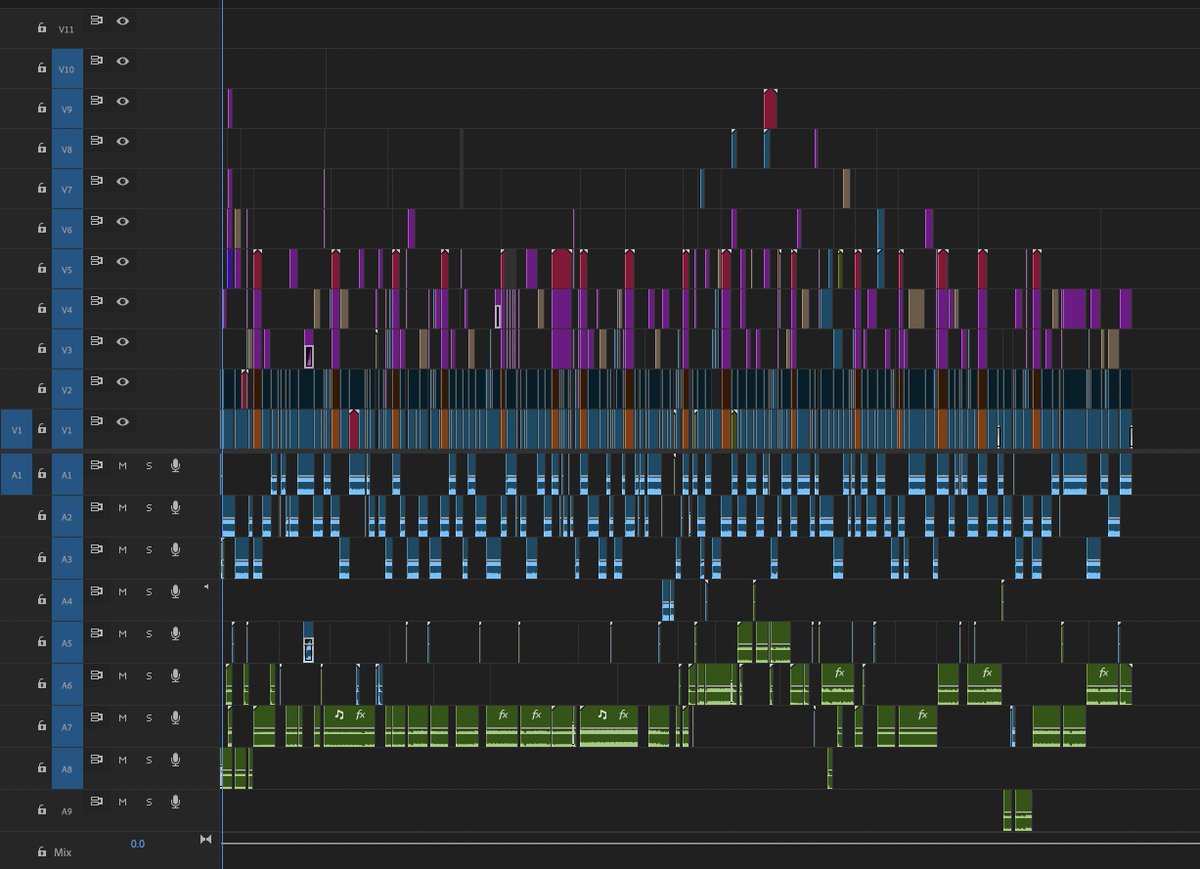Expand track A4 with its collapse arrow
1200x869 pixels.
(x=205, y=588)
